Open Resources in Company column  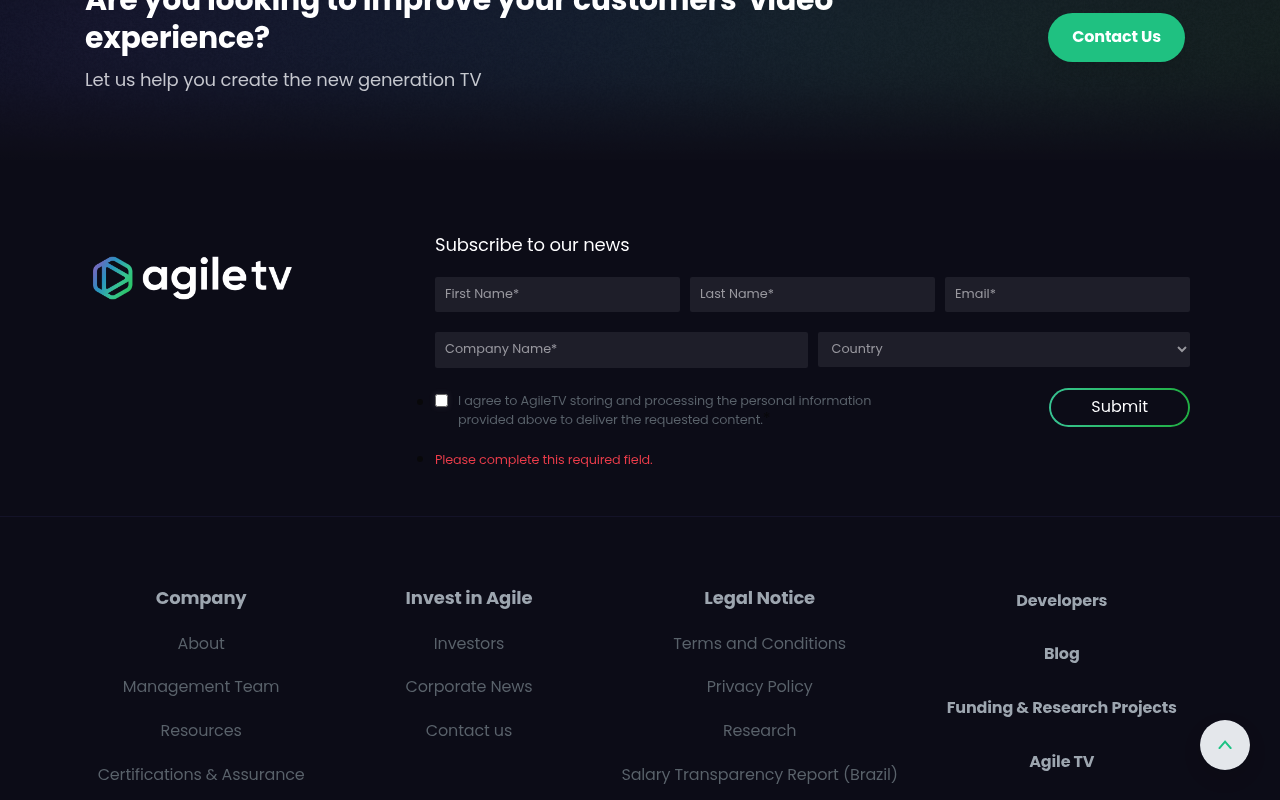(201, 730)
